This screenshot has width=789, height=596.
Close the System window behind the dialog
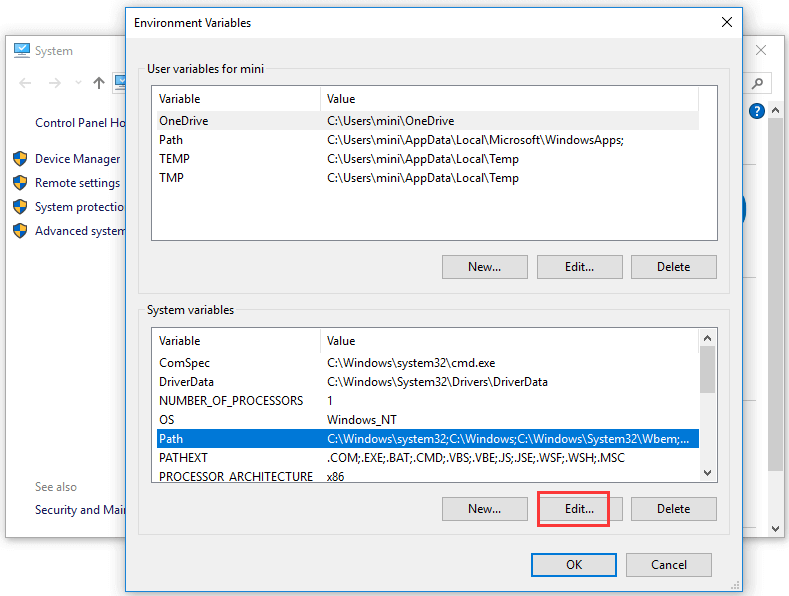coord(761,50)
